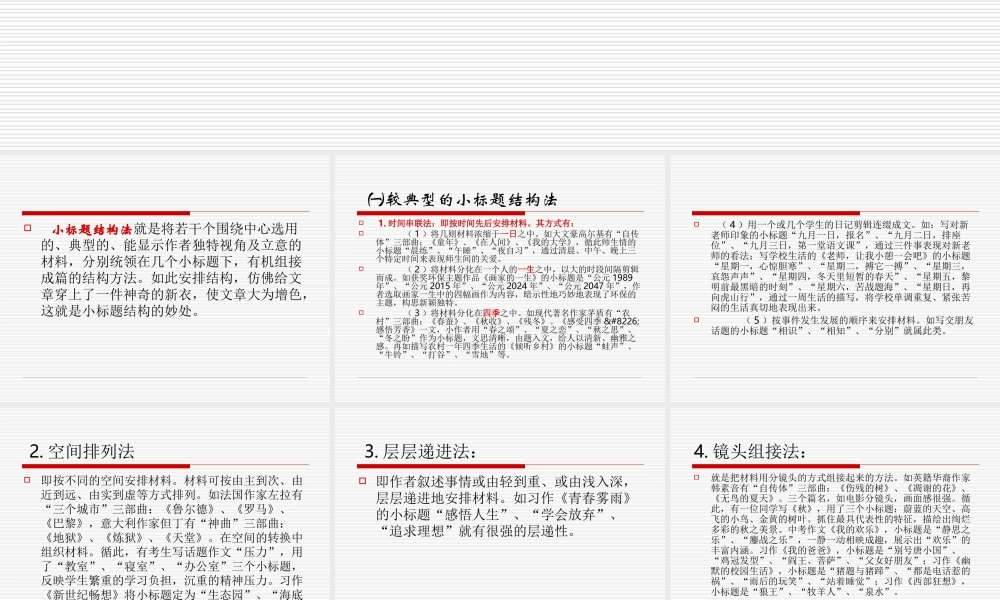Select the paragraph starting （3）将材料分化在四季之中

(x=508, y=333)
